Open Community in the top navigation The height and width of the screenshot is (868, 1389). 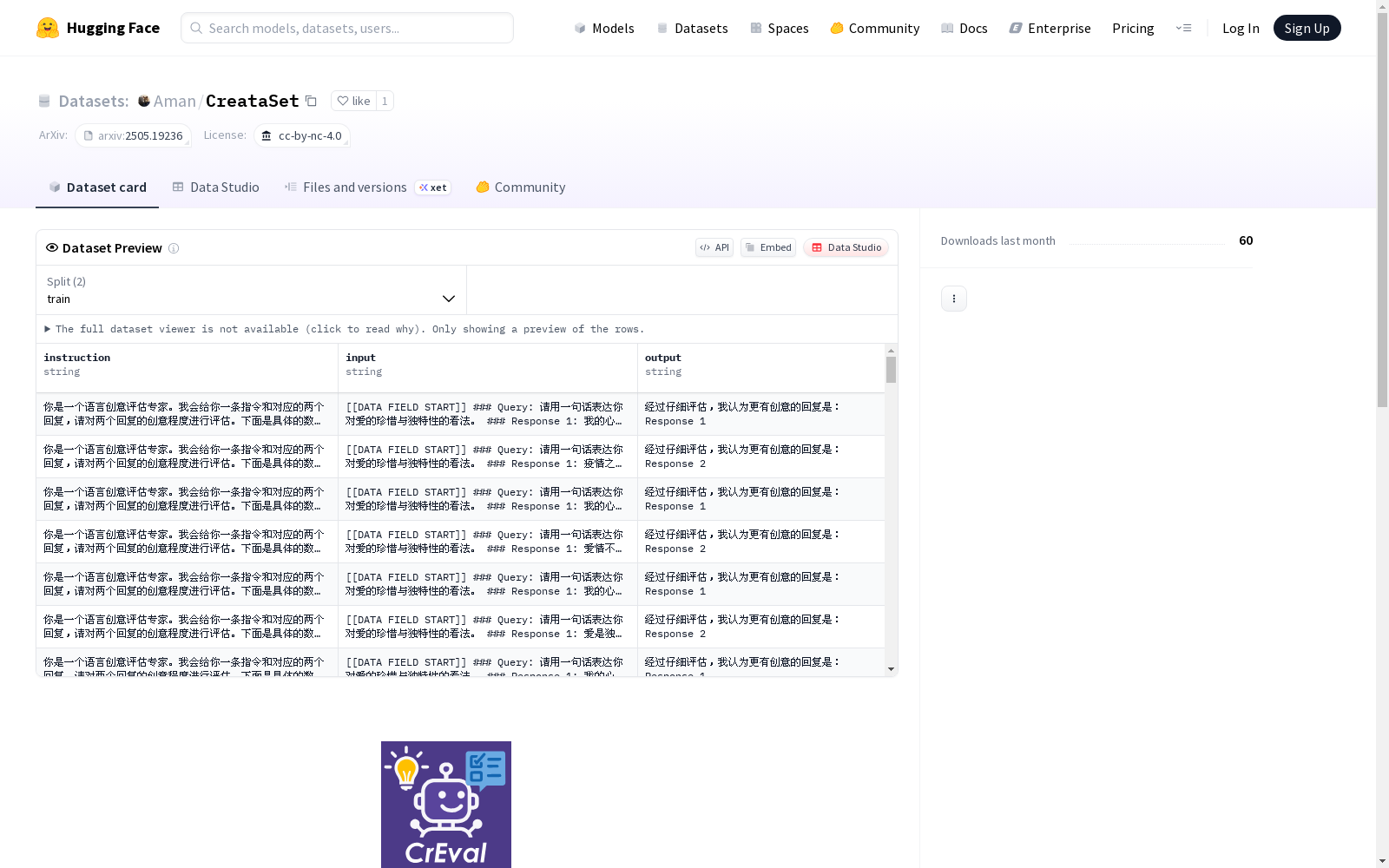(875, 28)
